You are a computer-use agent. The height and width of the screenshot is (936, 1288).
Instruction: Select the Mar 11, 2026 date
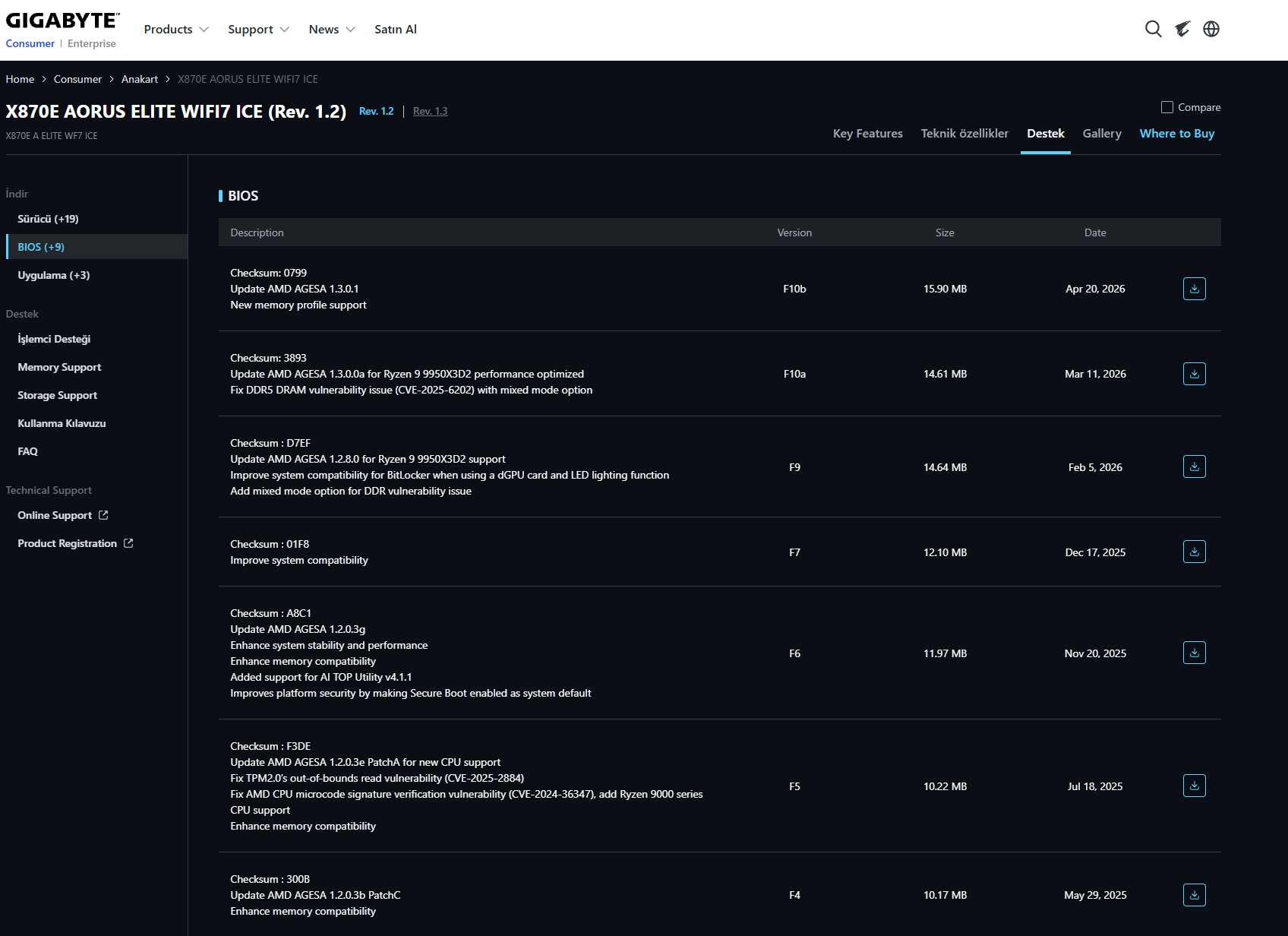click(x=1095, y=374)
